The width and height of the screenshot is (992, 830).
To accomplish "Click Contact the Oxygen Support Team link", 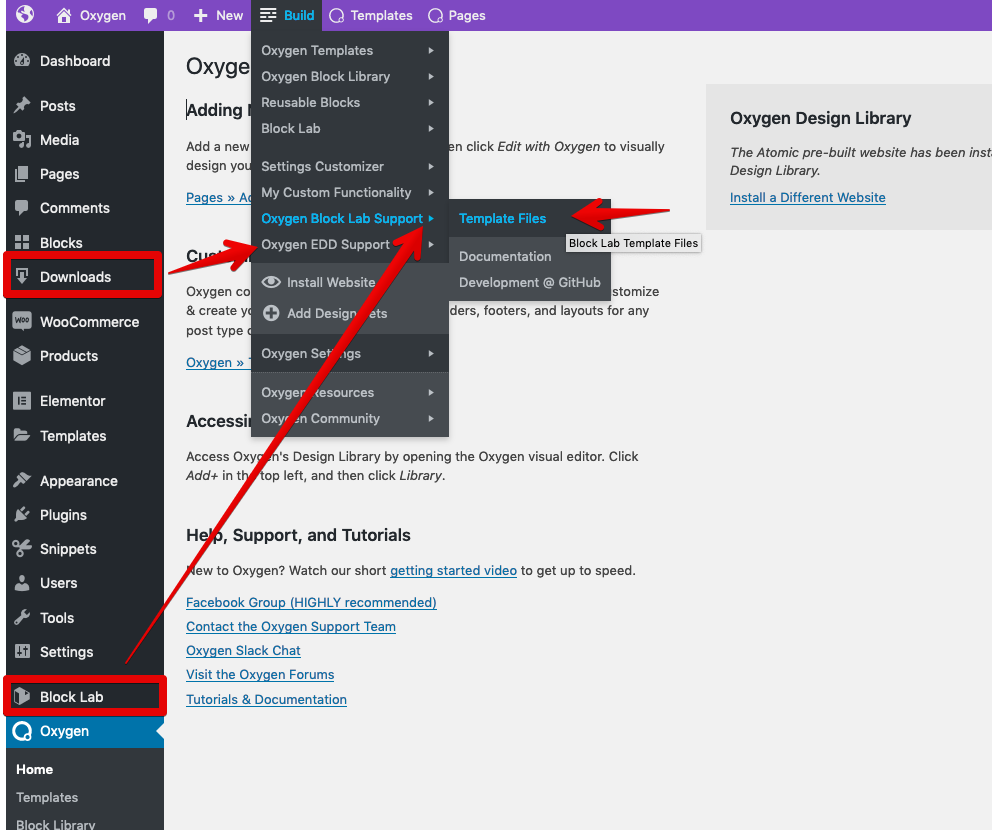I will pos(291,626).
